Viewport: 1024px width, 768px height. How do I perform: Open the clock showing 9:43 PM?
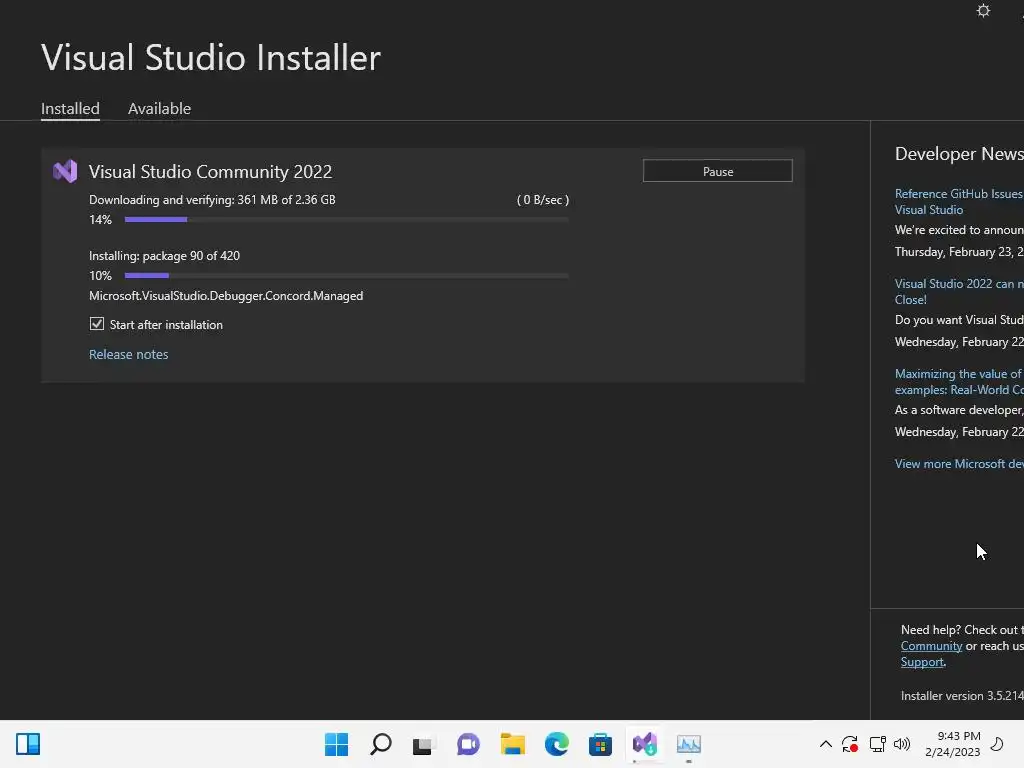pos(953,744)
